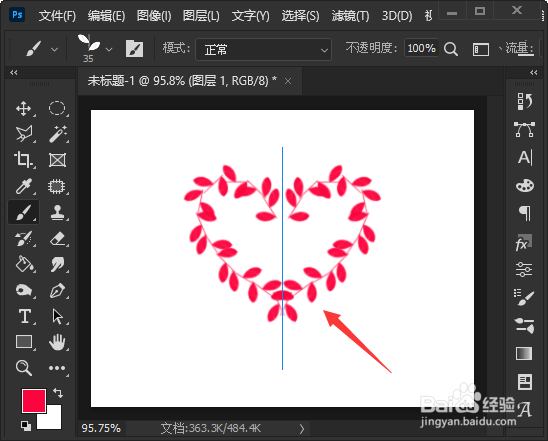This screenshot has width=548, height=441.
Task: Select the Crop tool
Action: pyautogui.click(x=23, y=160)
